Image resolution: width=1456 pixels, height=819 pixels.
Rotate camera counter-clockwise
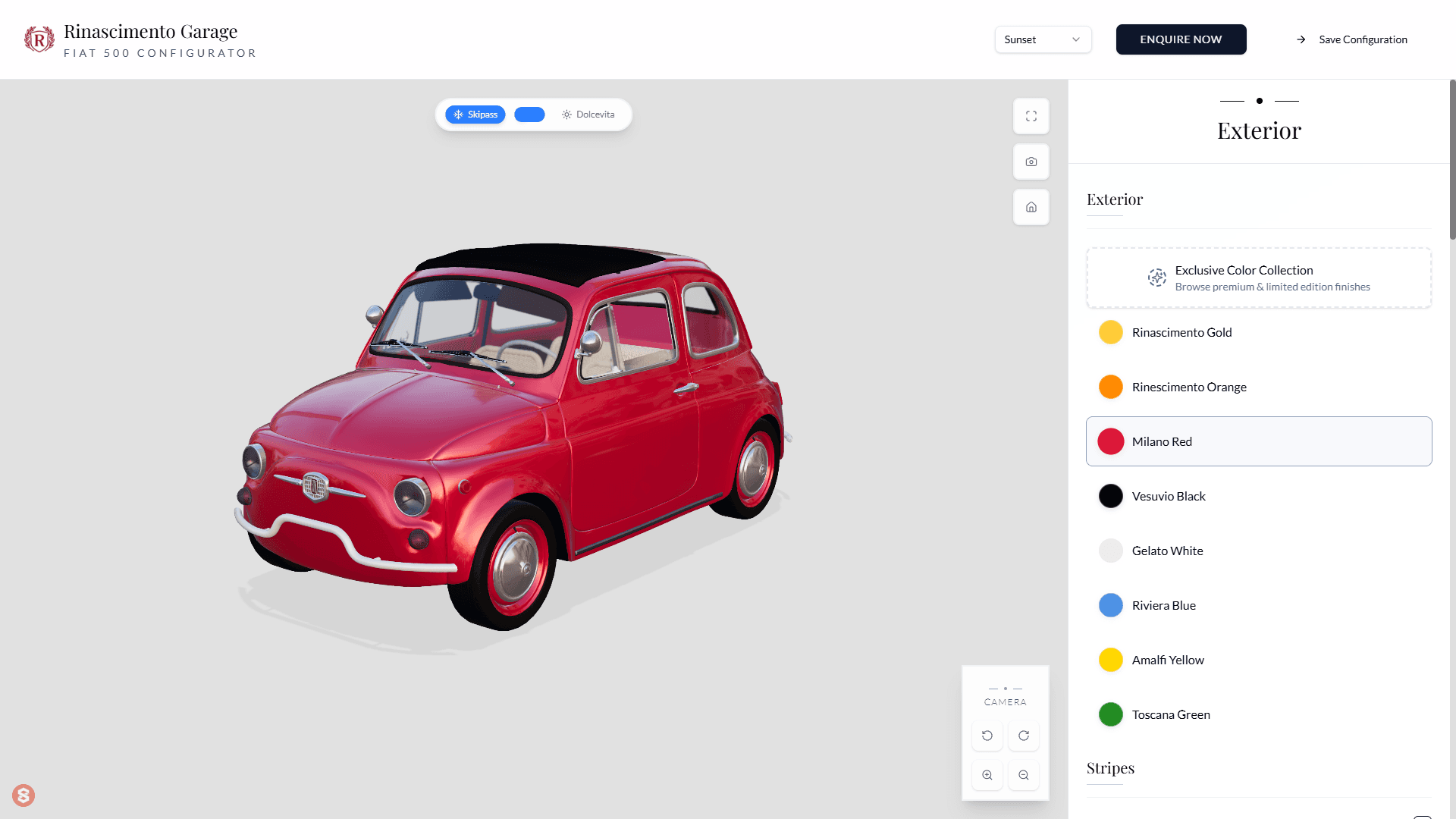point(987,736)
